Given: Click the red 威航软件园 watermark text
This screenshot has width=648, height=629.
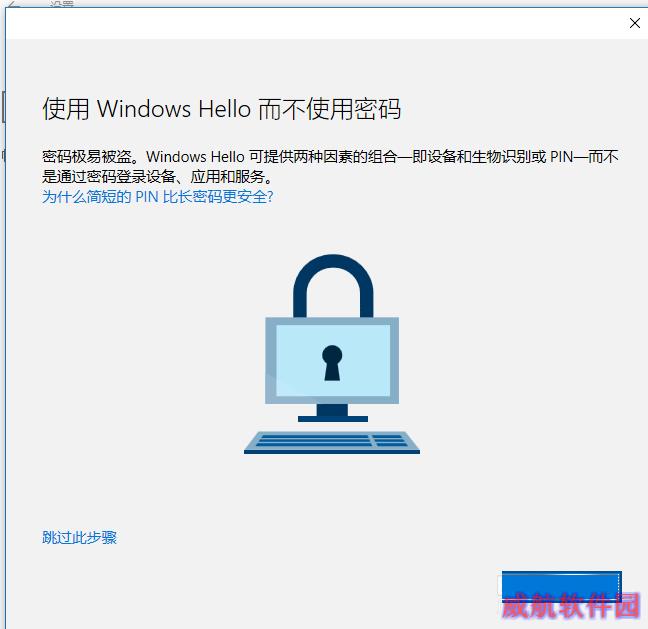Looking at the screenshot, I should 571,605.
